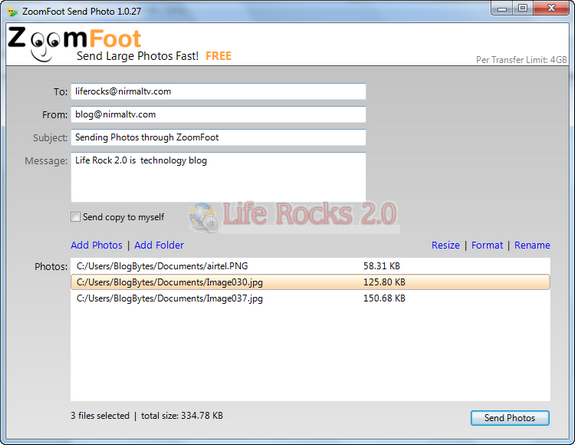Enable Send copy to myself checkbox

click(x=75, y=217)
